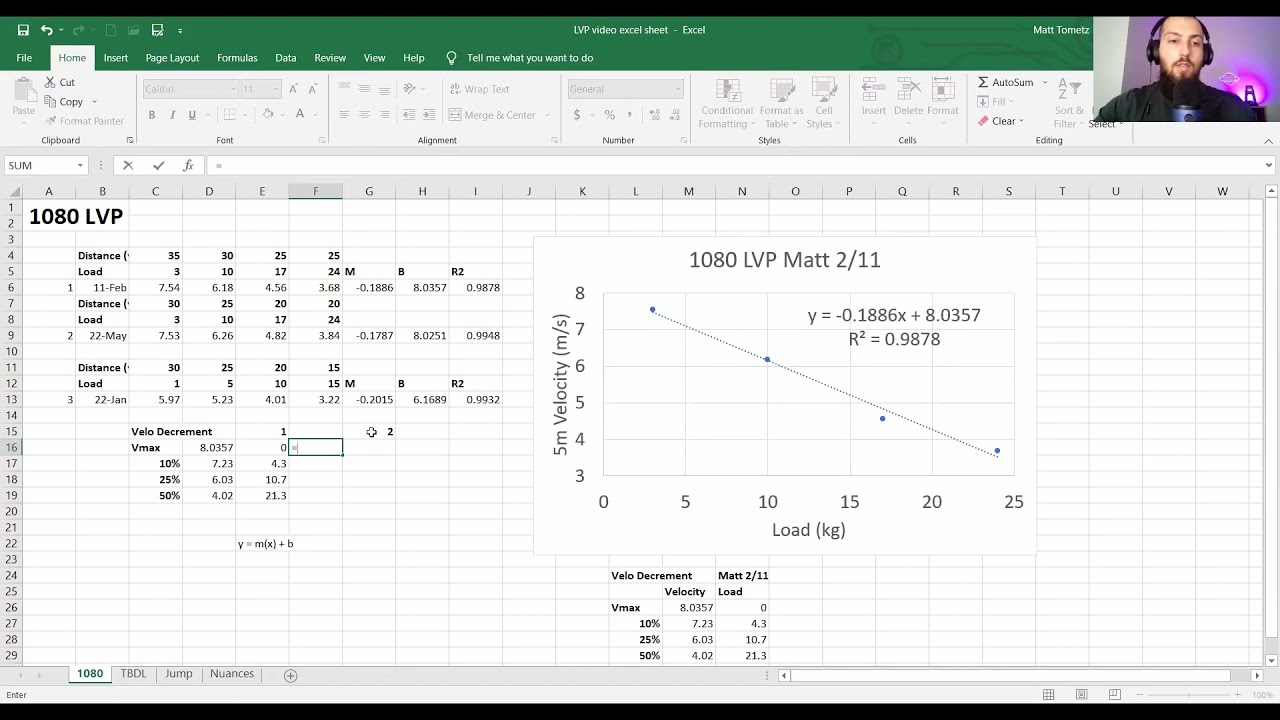Click the Wrap Text button

[480, 89]
